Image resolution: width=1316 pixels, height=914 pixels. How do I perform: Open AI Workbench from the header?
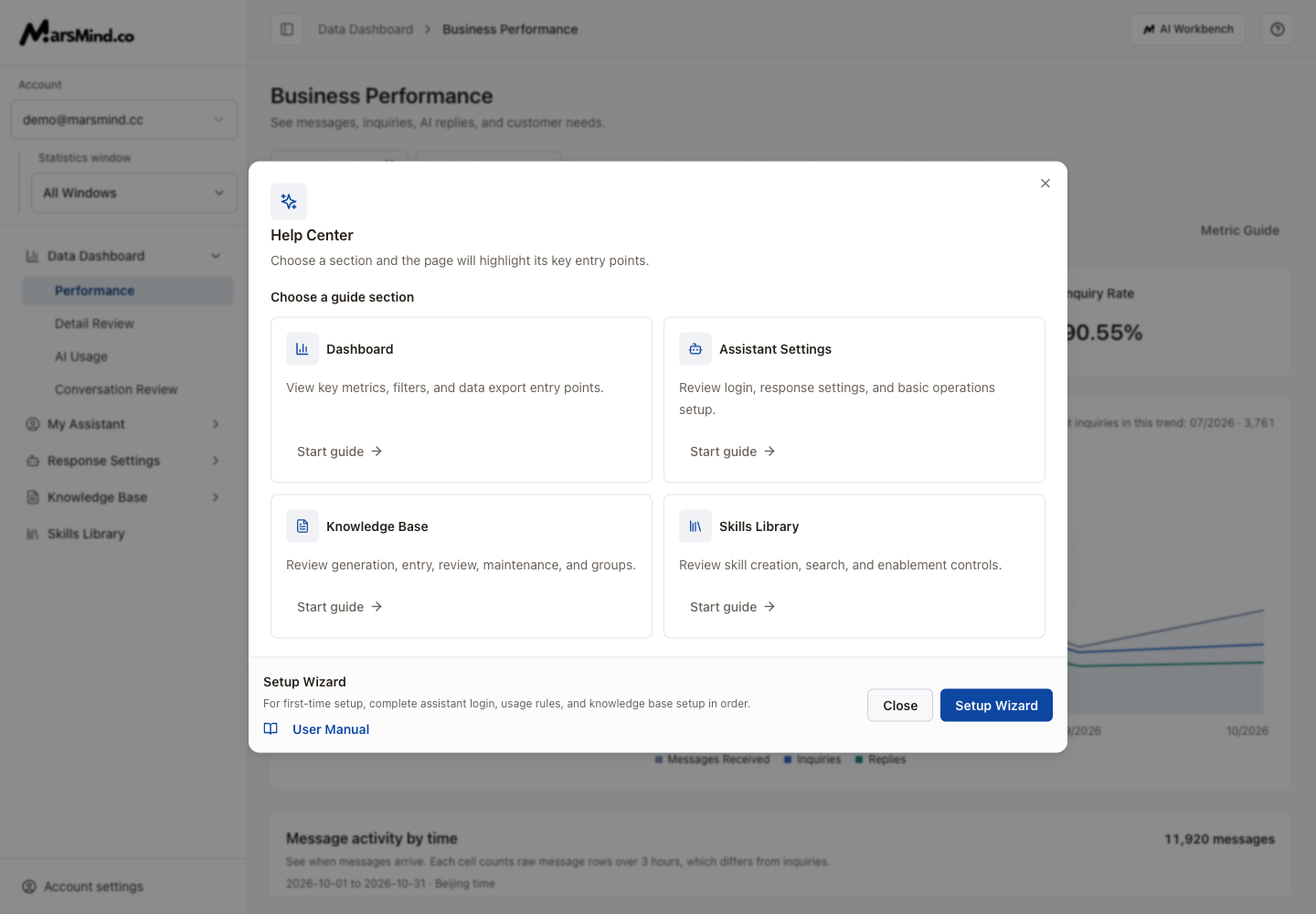tap(1188, 29)
